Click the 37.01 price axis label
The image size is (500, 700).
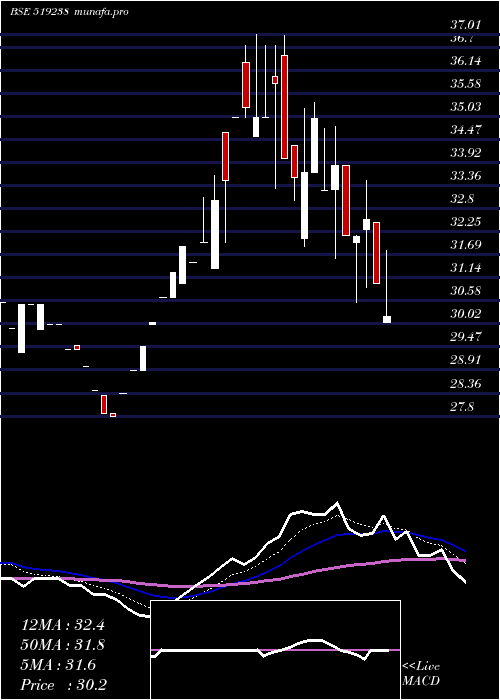point(466,25)
